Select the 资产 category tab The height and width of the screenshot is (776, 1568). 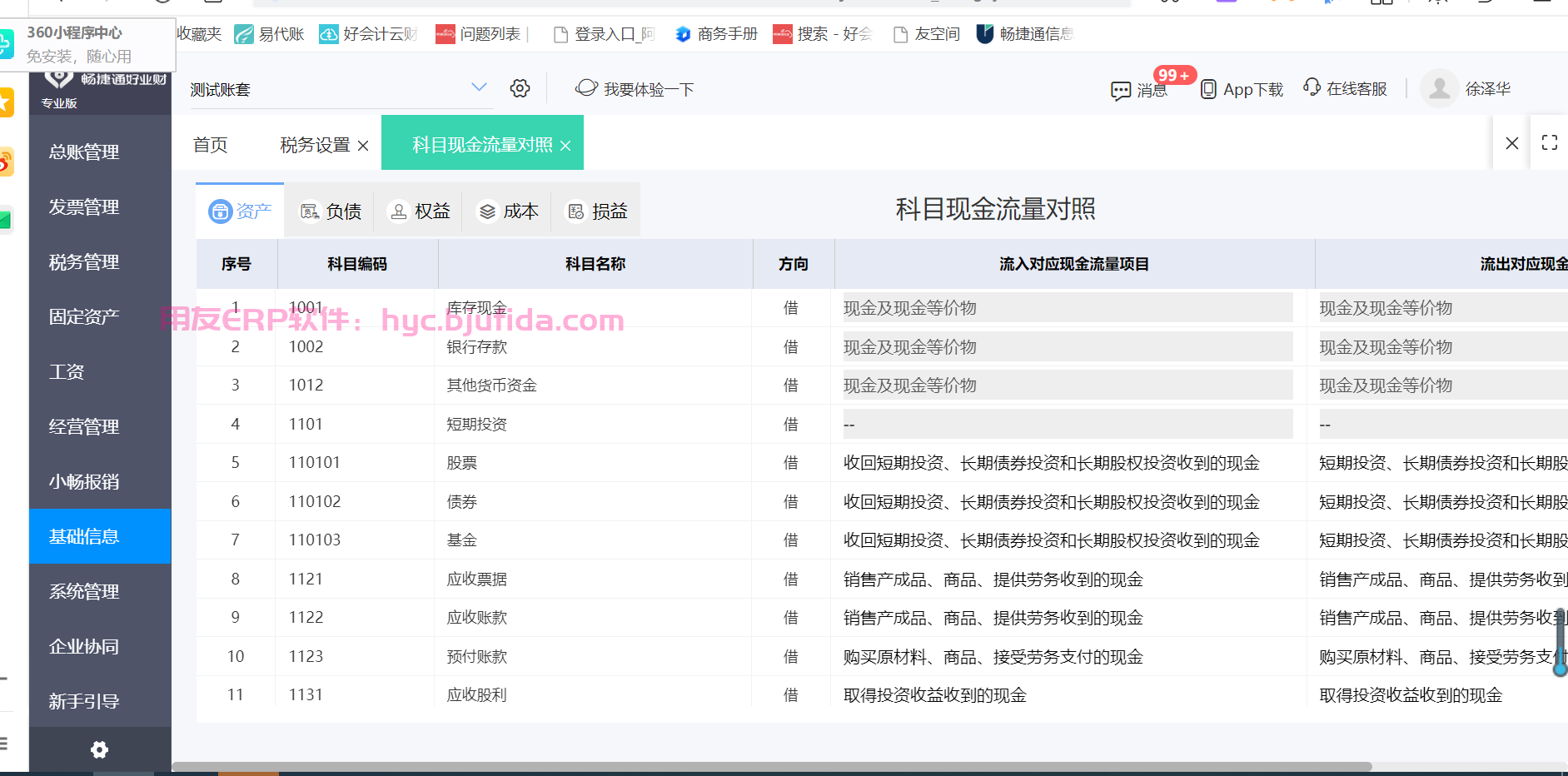[x=240, y=211]
